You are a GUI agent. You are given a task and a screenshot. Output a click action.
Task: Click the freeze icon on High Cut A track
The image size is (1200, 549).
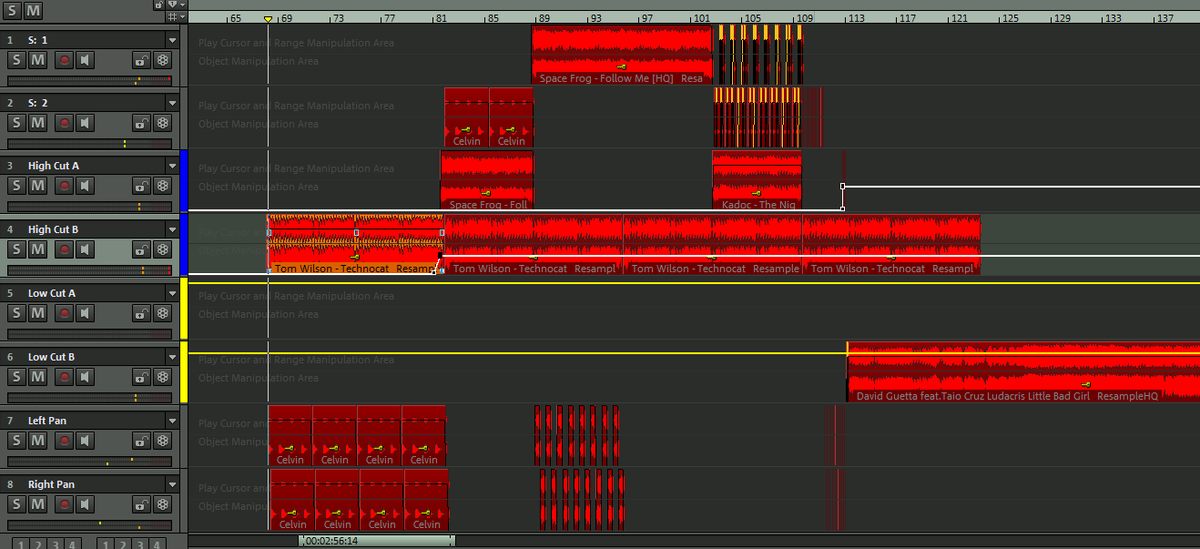(x=162, y=186)
